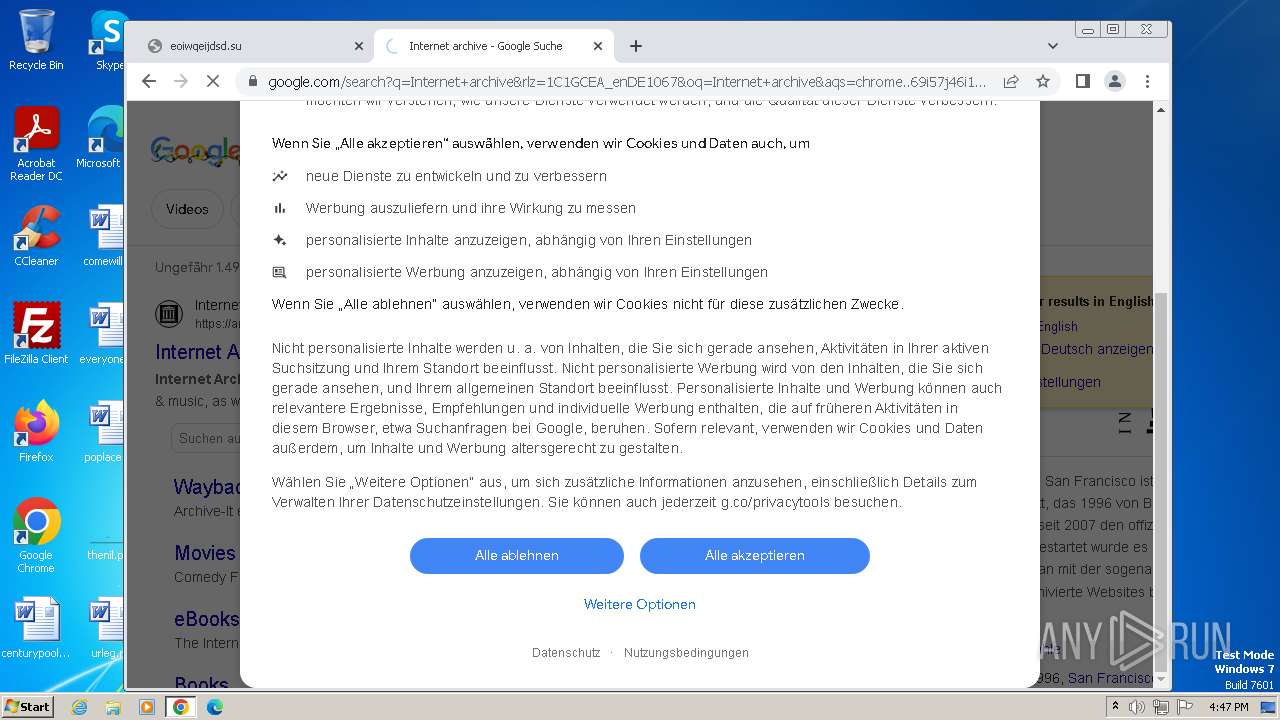1280x720 pixels.
Task: Open Windows Explorer folder in taskbar
Action: click(113, 707)
